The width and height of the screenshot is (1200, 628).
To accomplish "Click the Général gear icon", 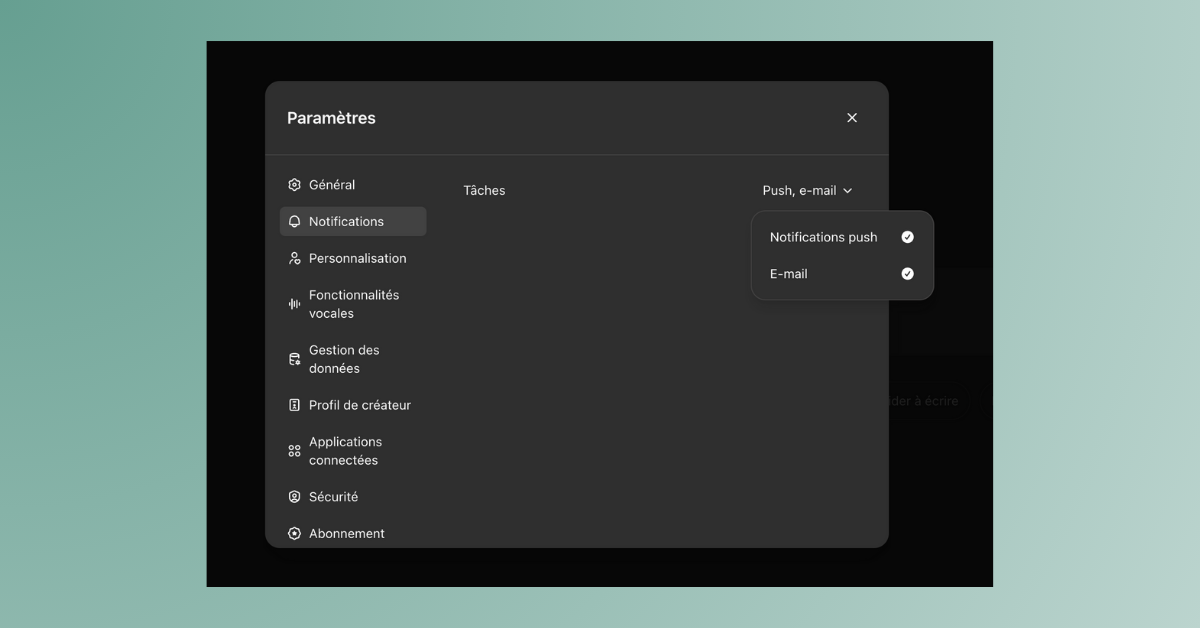I will coord(294,185).
